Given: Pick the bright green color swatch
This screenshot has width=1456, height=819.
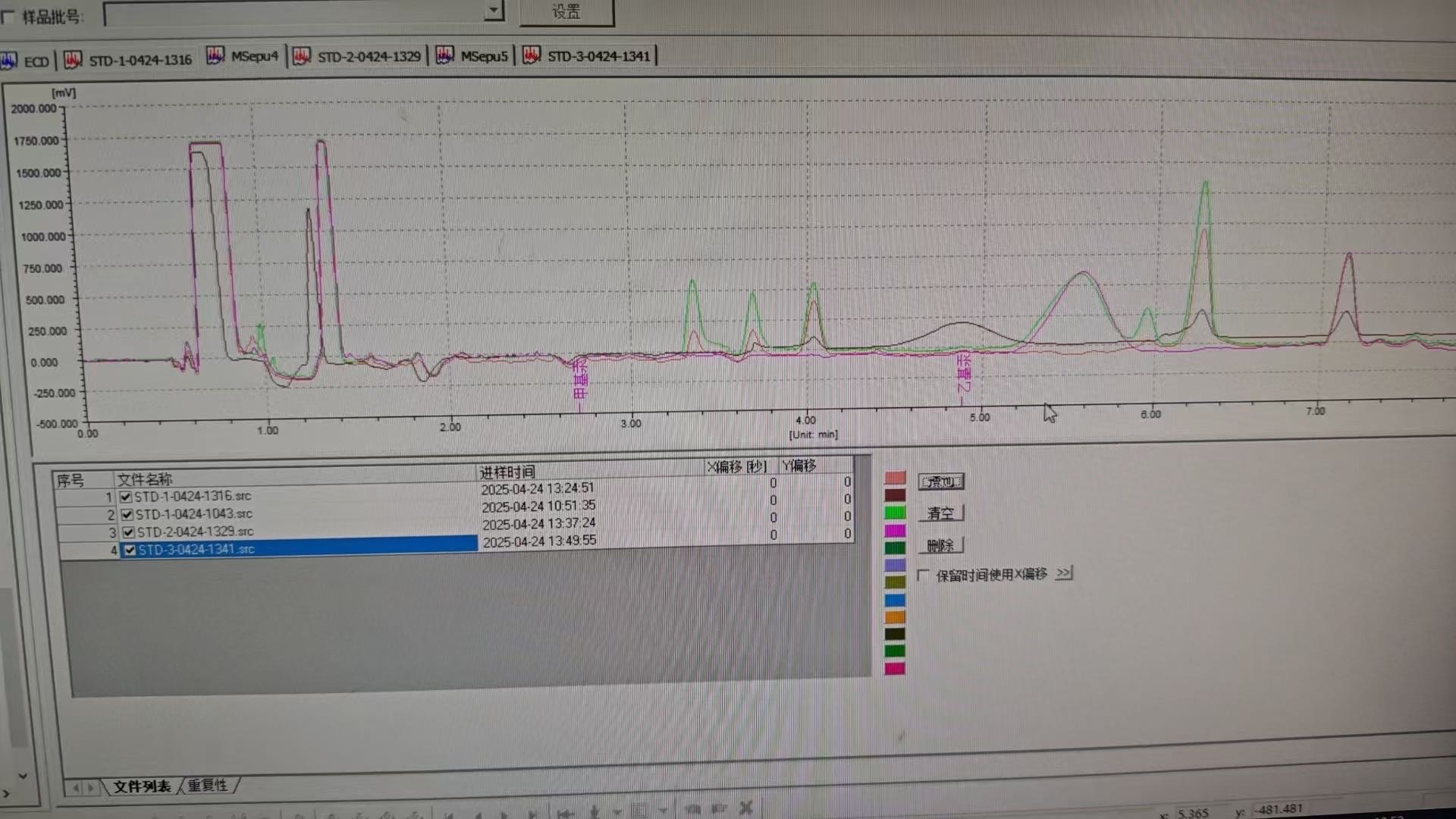Looking at the screenshot, I should pos(895,513).
